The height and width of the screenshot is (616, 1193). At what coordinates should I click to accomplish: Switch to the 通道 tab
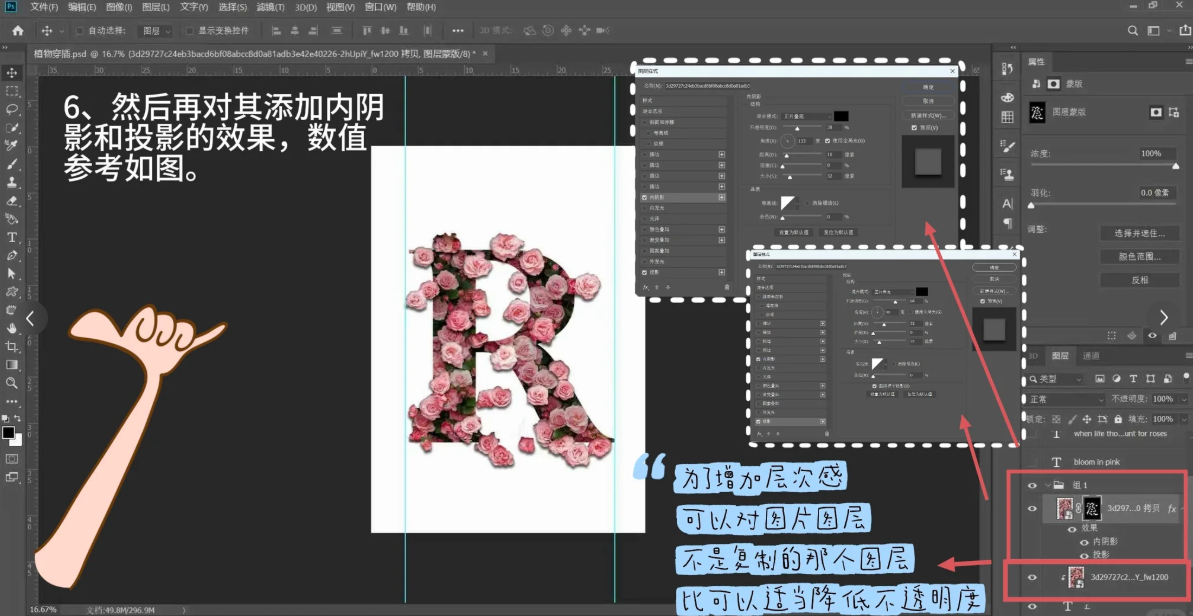[1091, 356]
